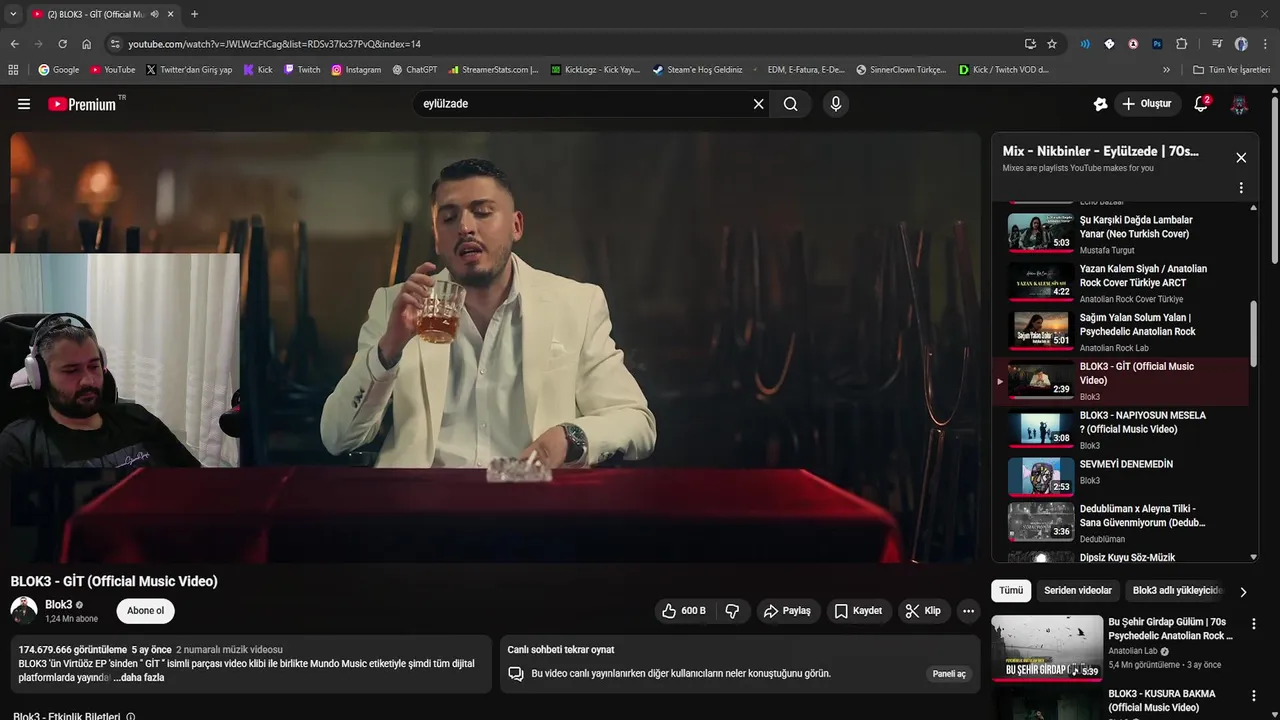Image resolution: width=1280 pixels, height=720 pixels.
Task: Open the Google bookmark
Action: tap(58, 70)
